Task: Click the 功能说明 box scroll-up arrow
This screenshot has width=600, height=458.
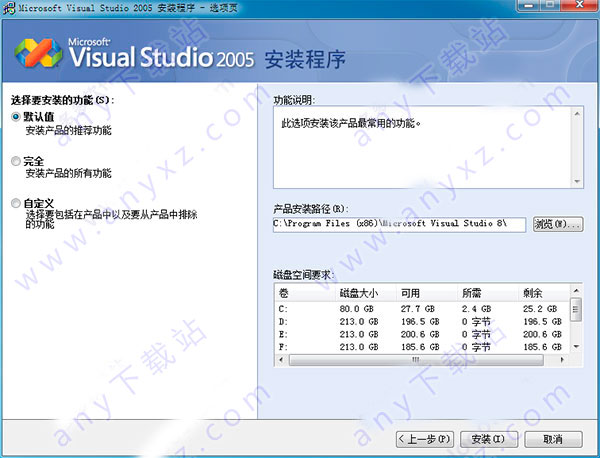Action: 577,114
